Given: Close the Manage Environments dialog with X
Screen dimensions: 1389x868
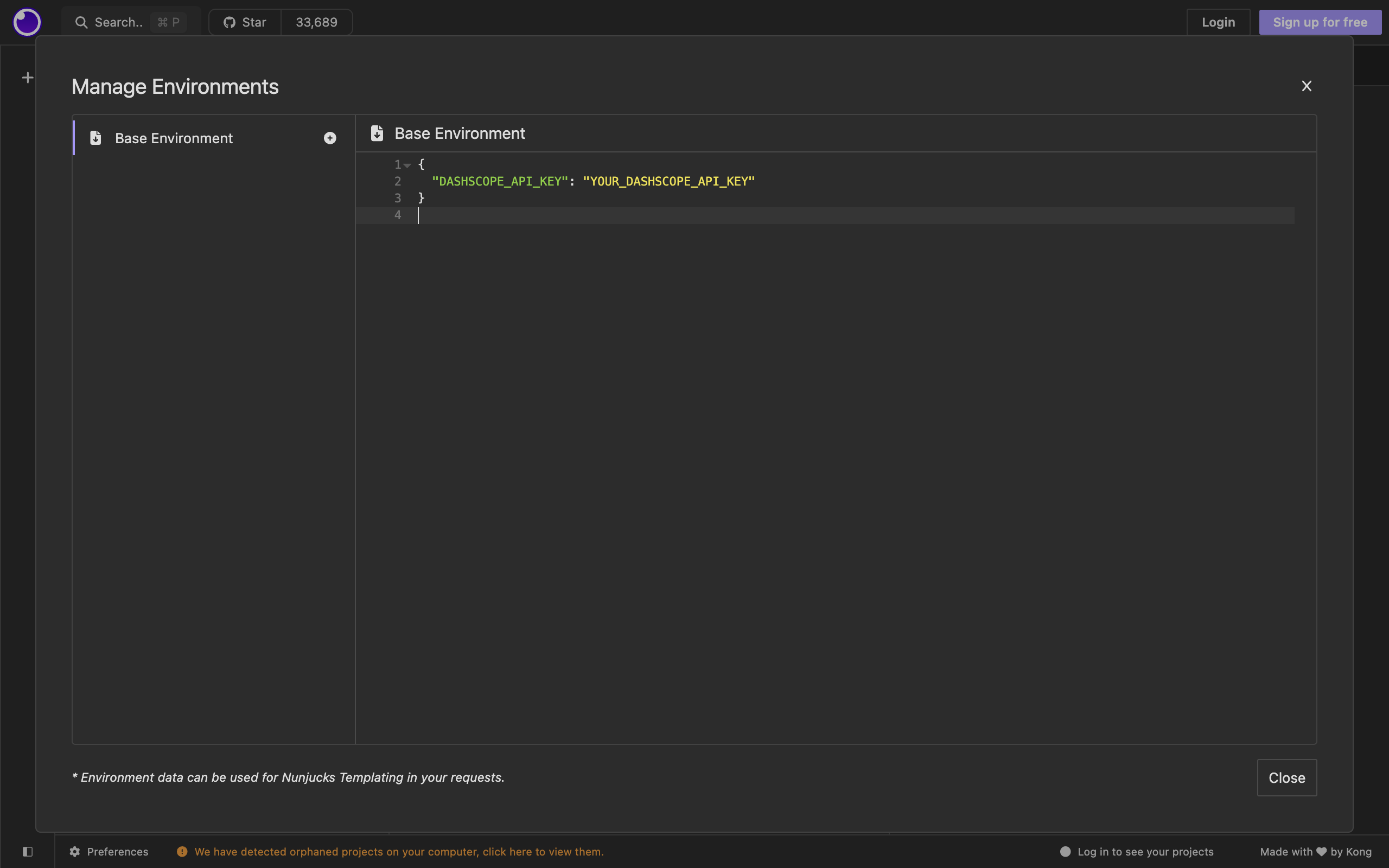Looking at the screenshot, I should pos(1307,86).
